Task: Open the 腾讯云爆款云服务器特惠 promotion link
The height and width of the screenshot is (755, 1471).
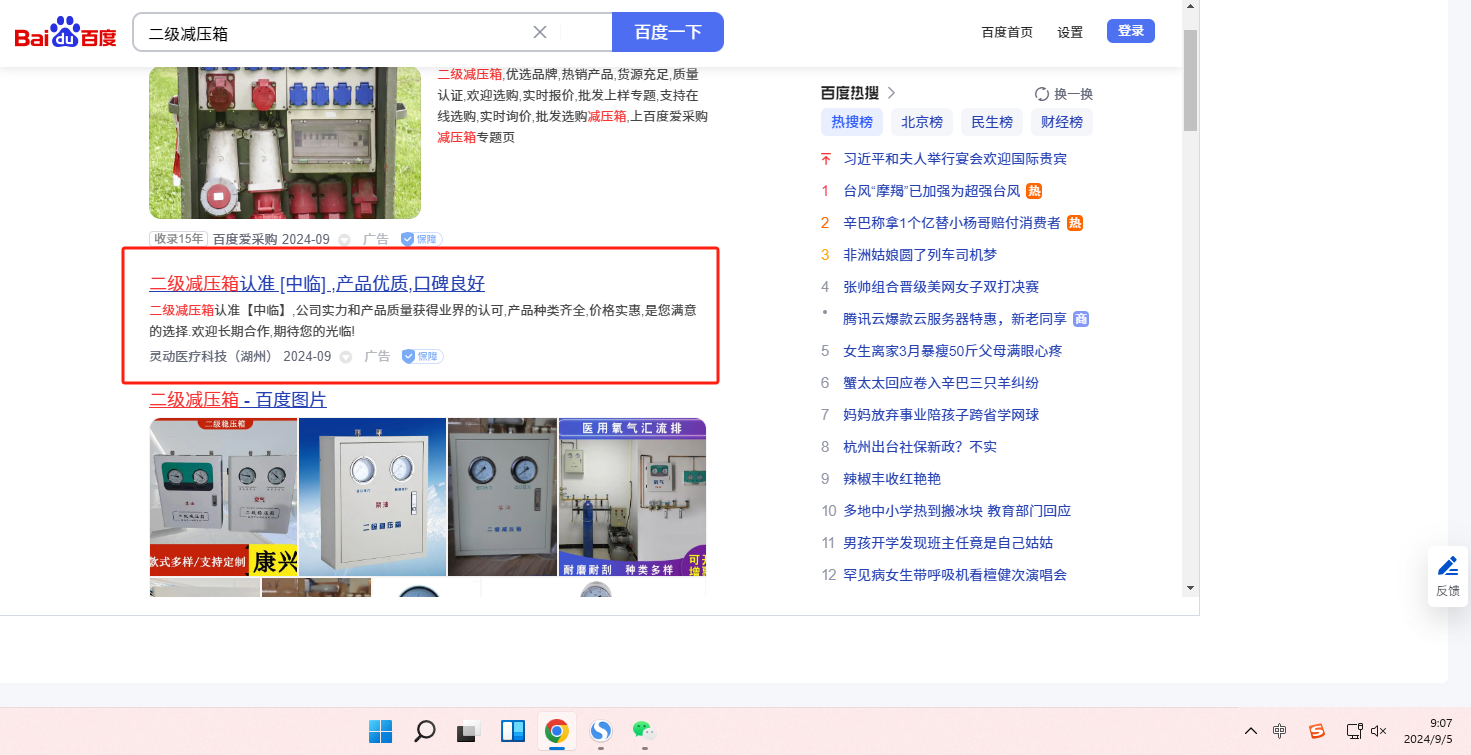Action: click(x=955, y=319)
